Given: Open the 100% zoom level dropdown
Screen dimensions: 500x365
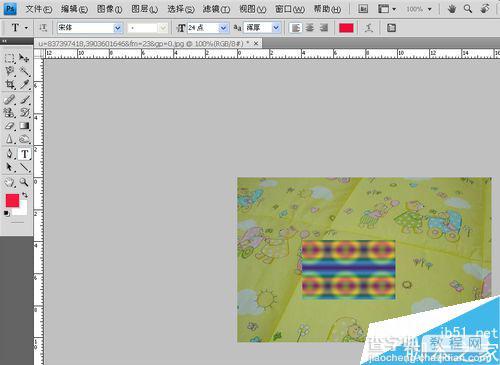Looking at the screenshot, I should tap(429, 9).
